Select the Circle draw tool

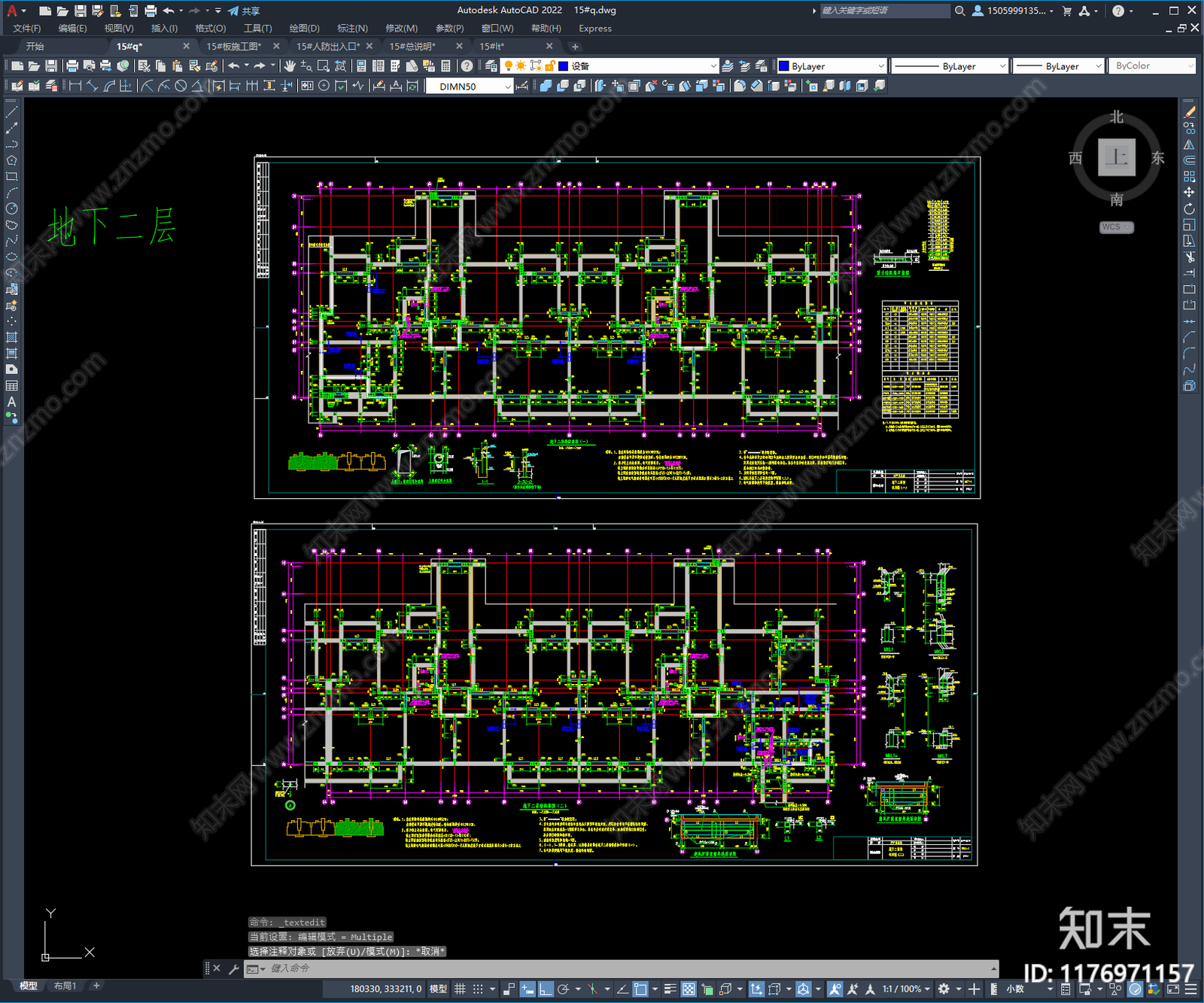point(11,208)
